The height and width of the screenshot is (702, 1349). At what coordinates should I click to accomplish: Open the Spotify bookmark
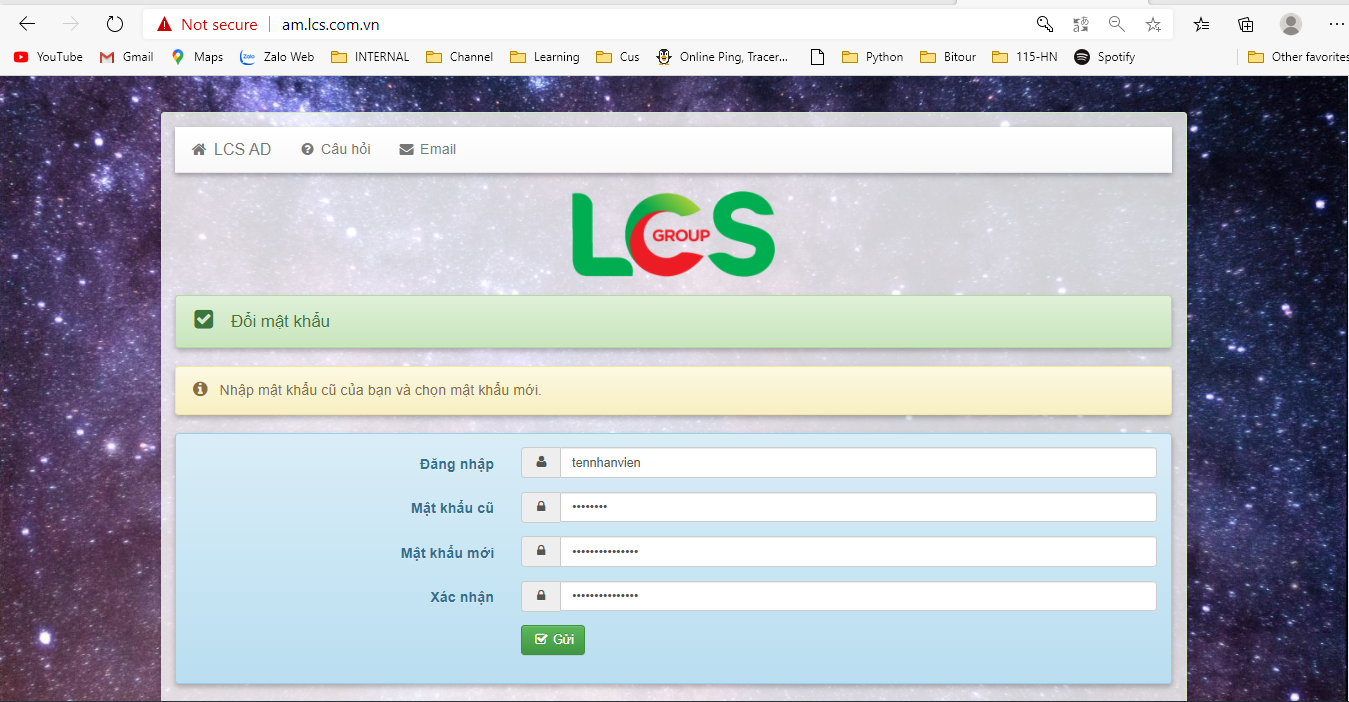(x=1104, y=57)
